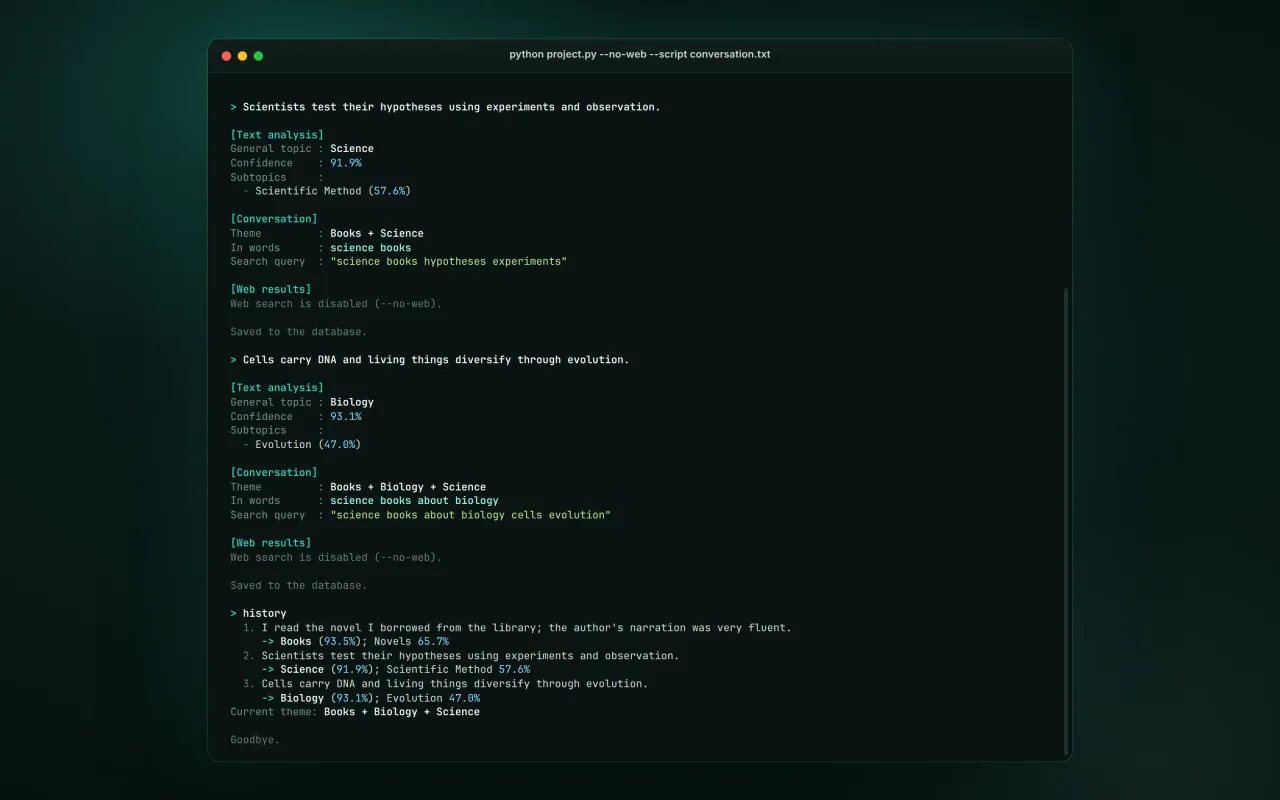The image size is (1280, 800).
Task: Click the Theme value 'Books + Science'
Action: coord(377,233)
